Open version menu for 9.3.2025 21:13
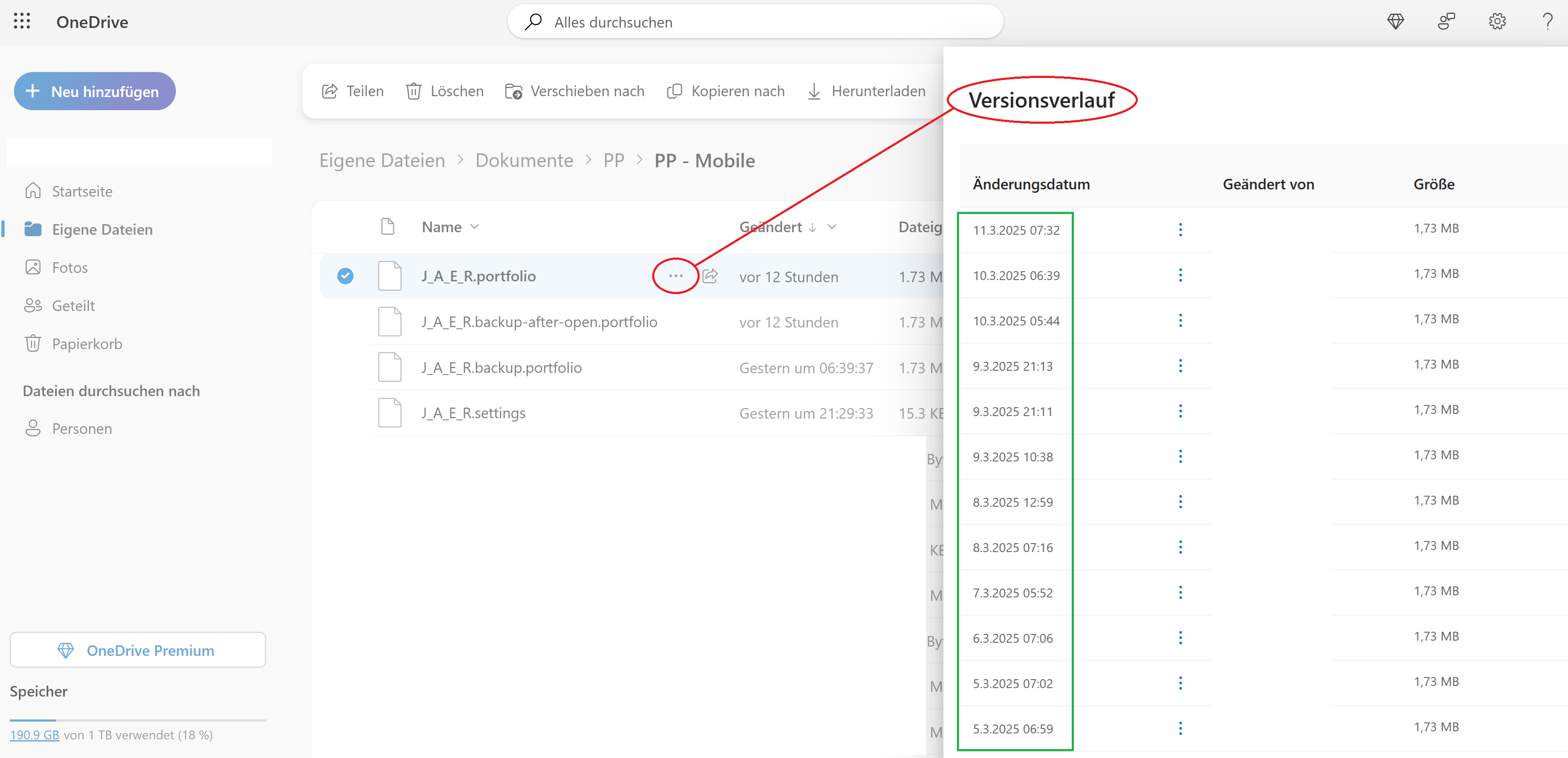The image size is (1568, 758). pos(1180,366)
